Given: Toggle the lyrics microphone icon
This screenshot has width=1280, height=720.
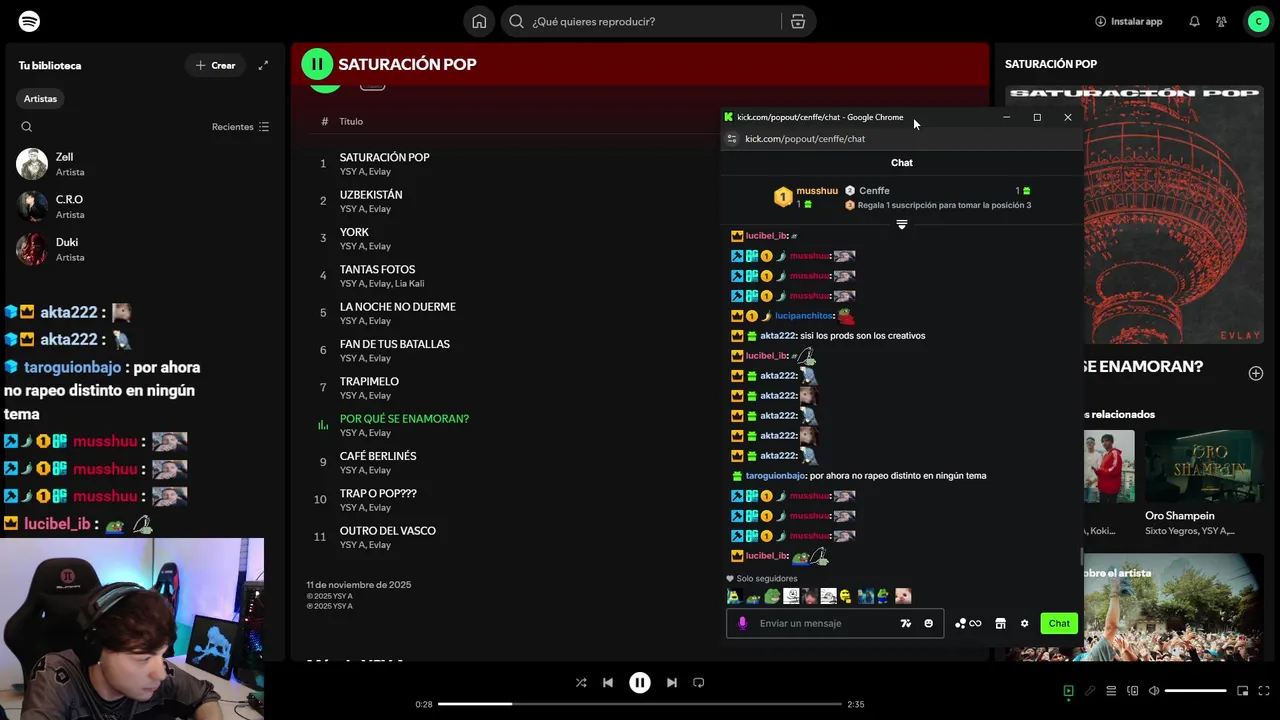Looking at the screenshot, I should 1090,691.
